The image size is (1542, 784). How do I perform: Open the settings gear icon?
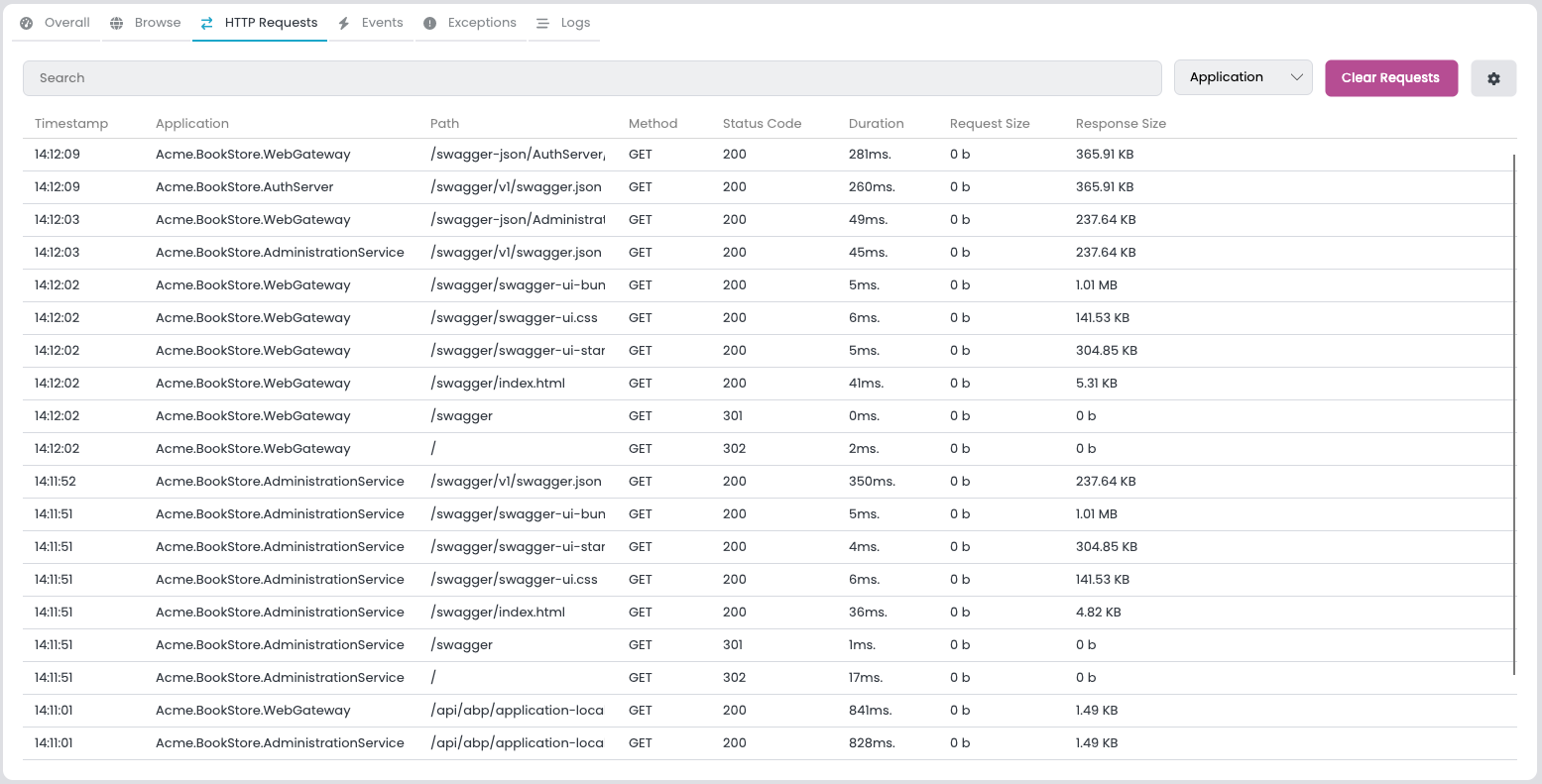1492,77
